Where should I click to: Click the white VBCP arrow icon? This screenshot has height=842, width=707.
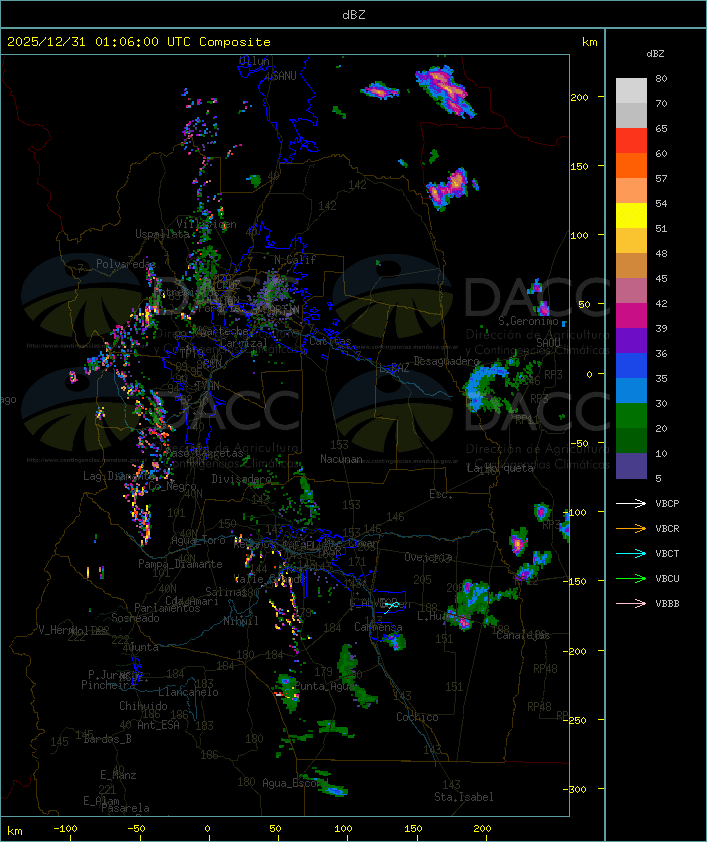[631, 503]
